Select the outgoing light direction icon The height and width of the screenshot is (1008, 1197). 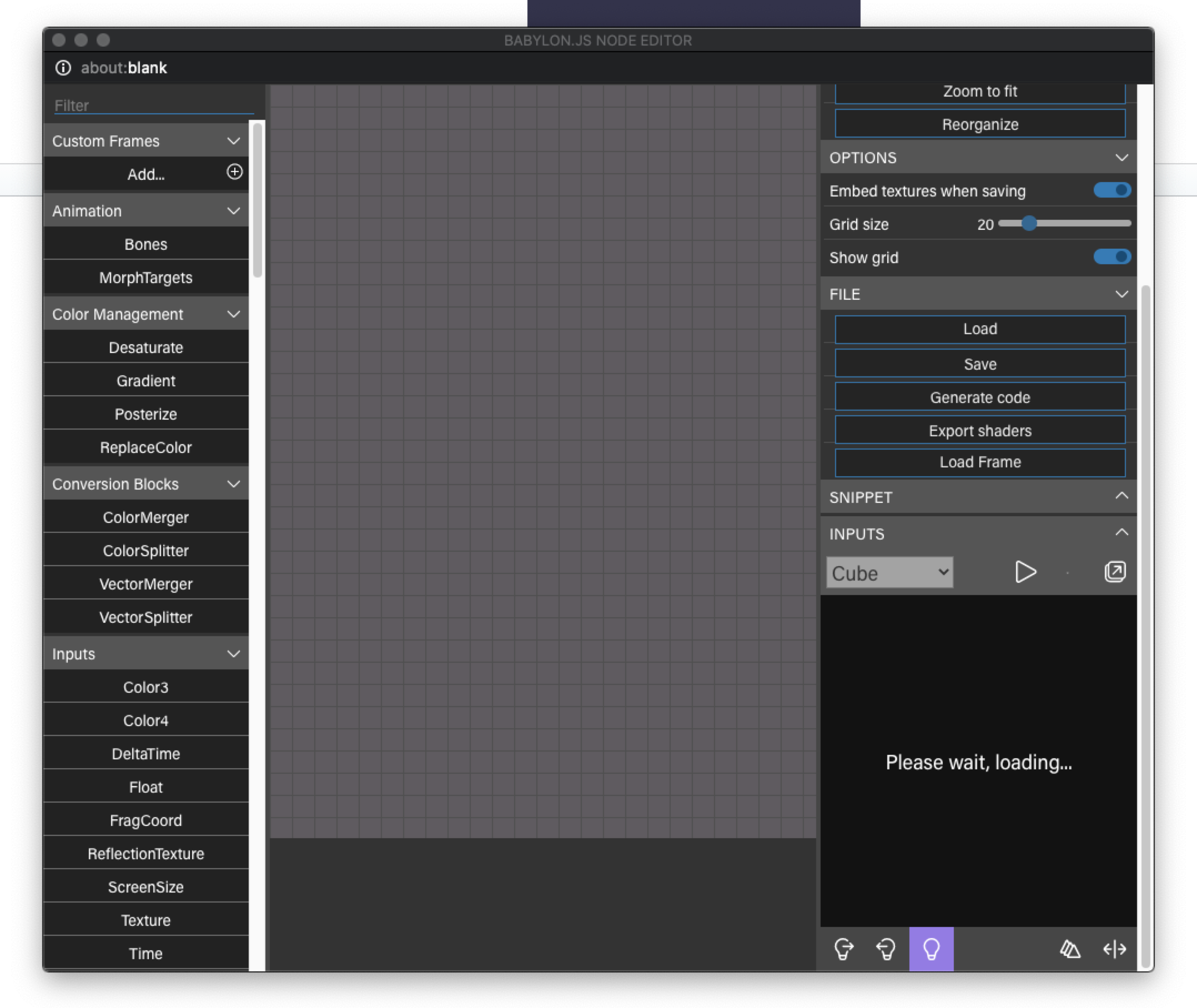[844, 949]
